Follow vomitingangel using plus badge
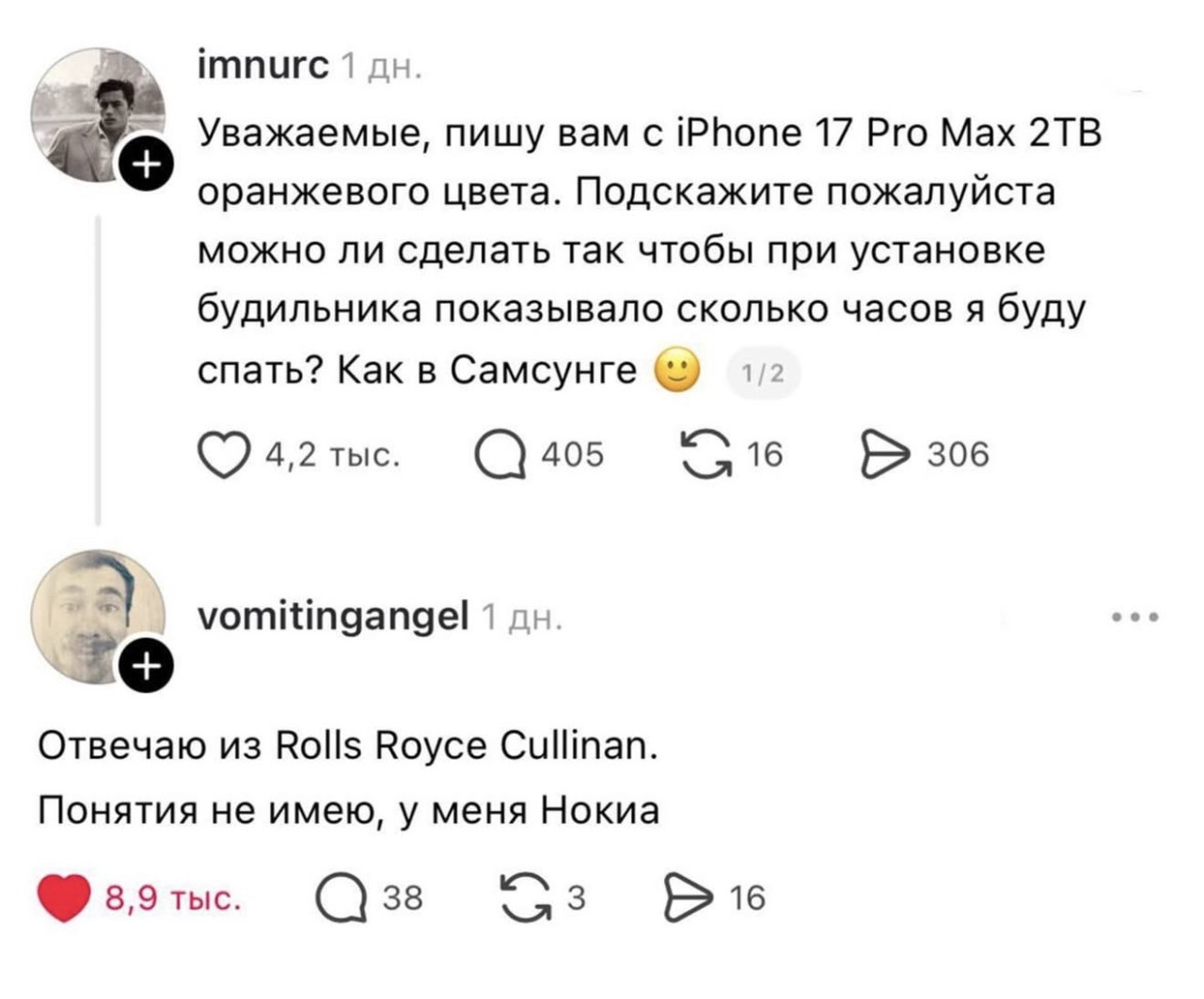 144,666
